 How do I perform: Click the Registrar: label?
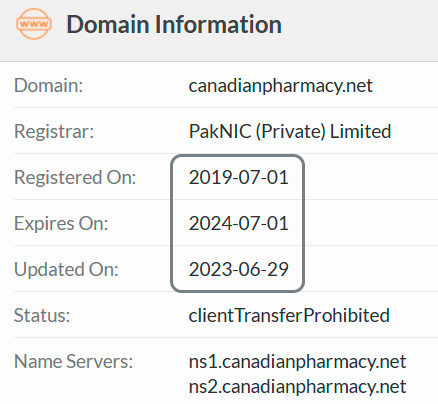[54, 131]
